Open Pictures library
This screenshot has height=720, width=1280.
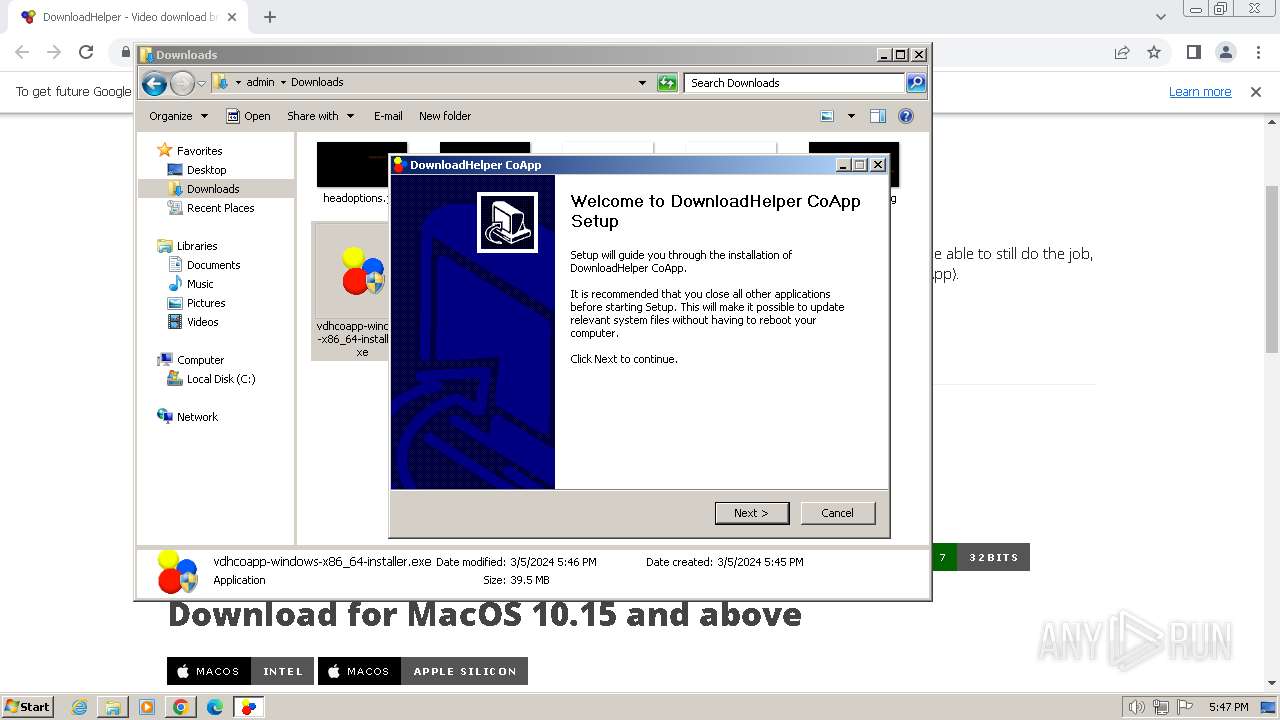[206, 303]
